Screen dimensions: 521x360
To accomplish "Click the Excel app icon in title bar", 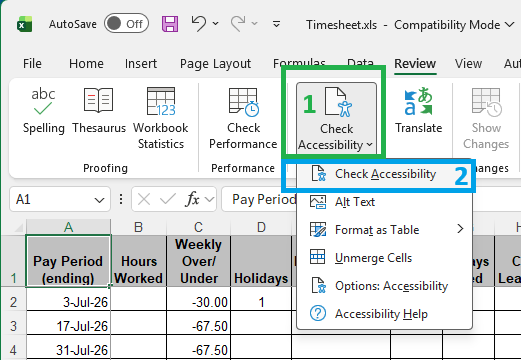I will point(25,24).
